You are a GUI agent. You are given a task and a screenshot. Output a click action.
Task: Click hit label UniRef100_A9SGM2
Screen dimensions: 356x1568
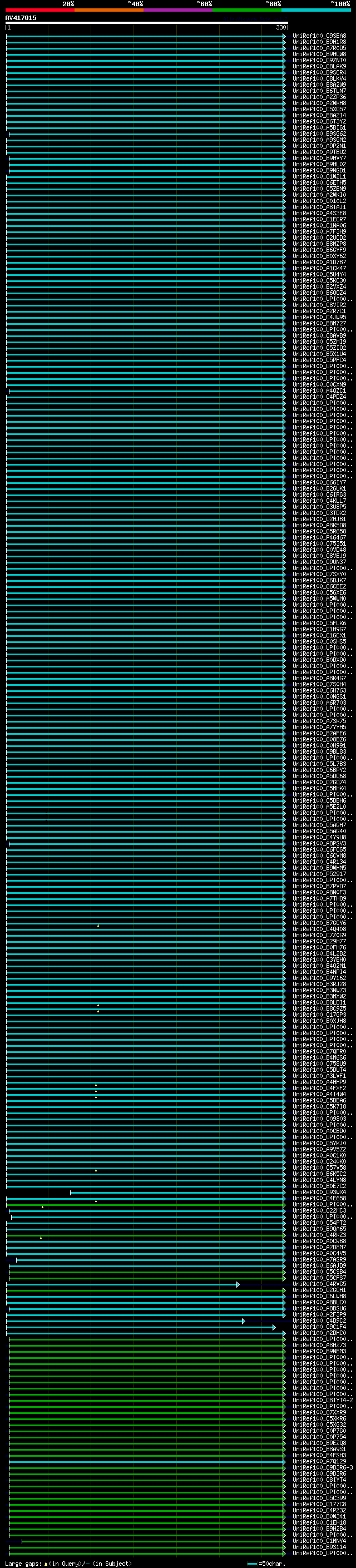[x=319, y=140]
